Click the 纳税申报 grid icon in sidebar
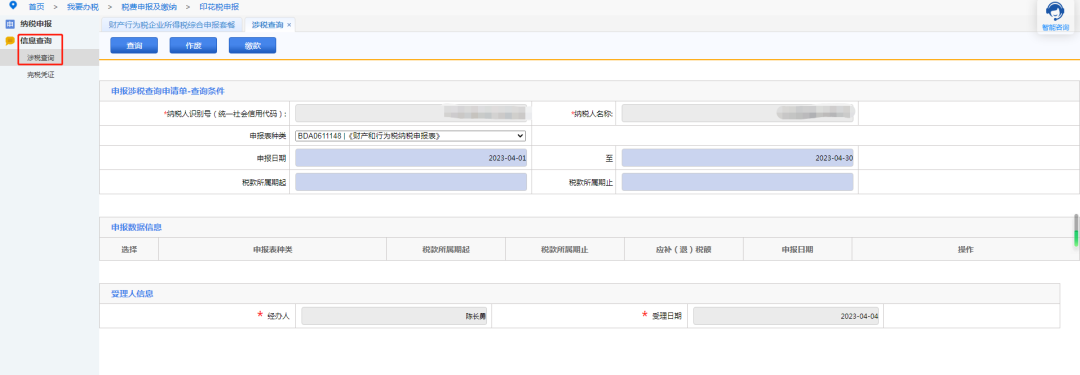 (x=10, y=23)
